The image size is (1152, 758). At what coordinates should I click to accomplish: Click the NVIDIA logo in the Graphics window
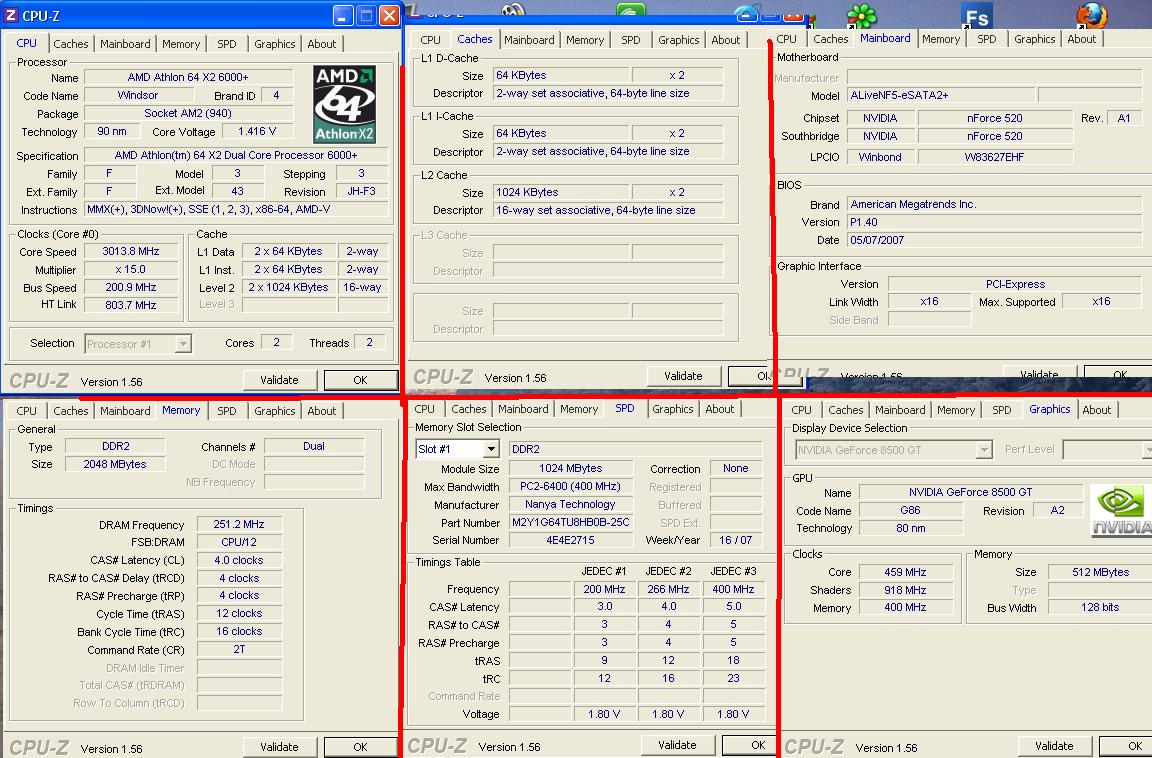pos(1120,510)
